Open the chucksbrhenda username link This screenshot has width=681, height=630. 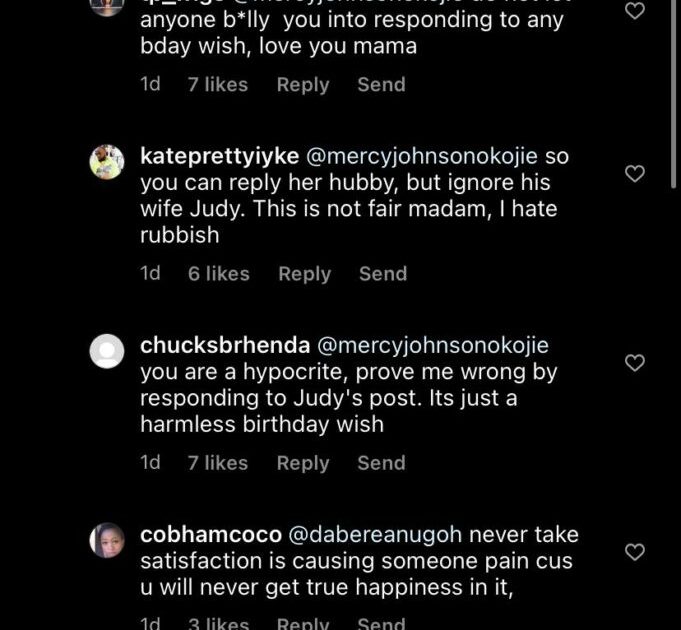click(x=223, y=346)
